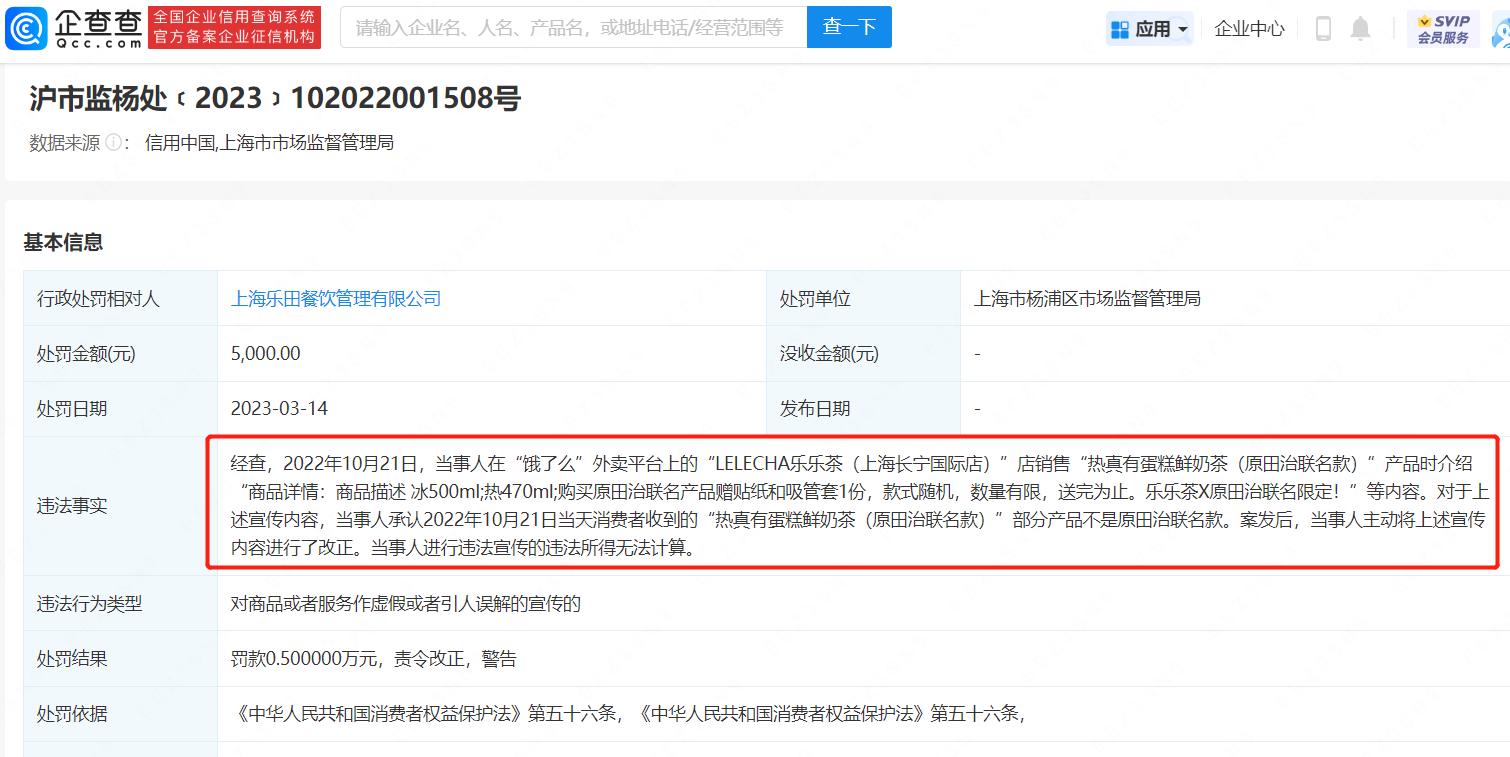Open the 企业中心 menu
The image size is (1510, 757).
1249,29
